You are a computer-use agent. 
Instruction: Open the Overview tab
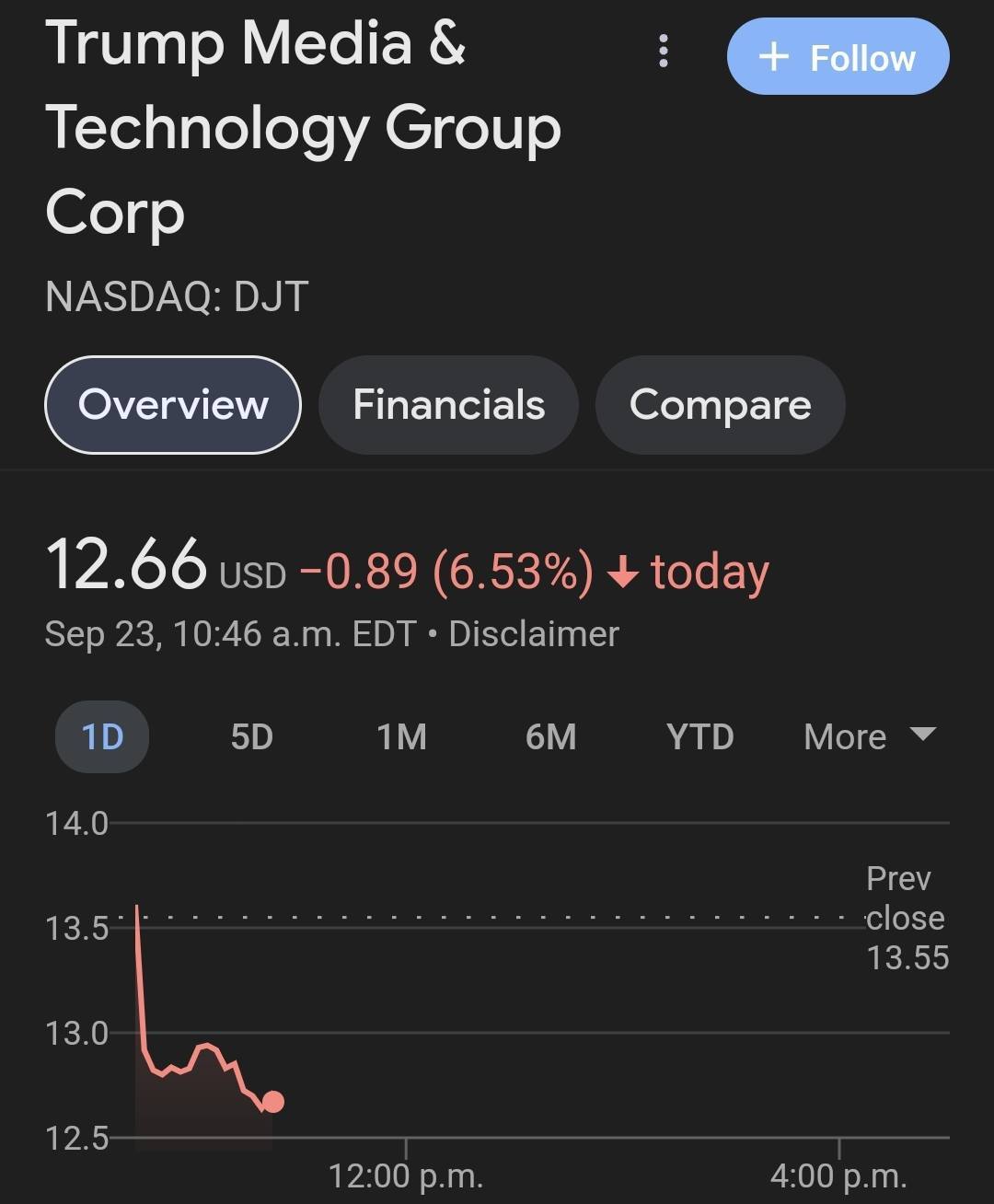point(173,405)
